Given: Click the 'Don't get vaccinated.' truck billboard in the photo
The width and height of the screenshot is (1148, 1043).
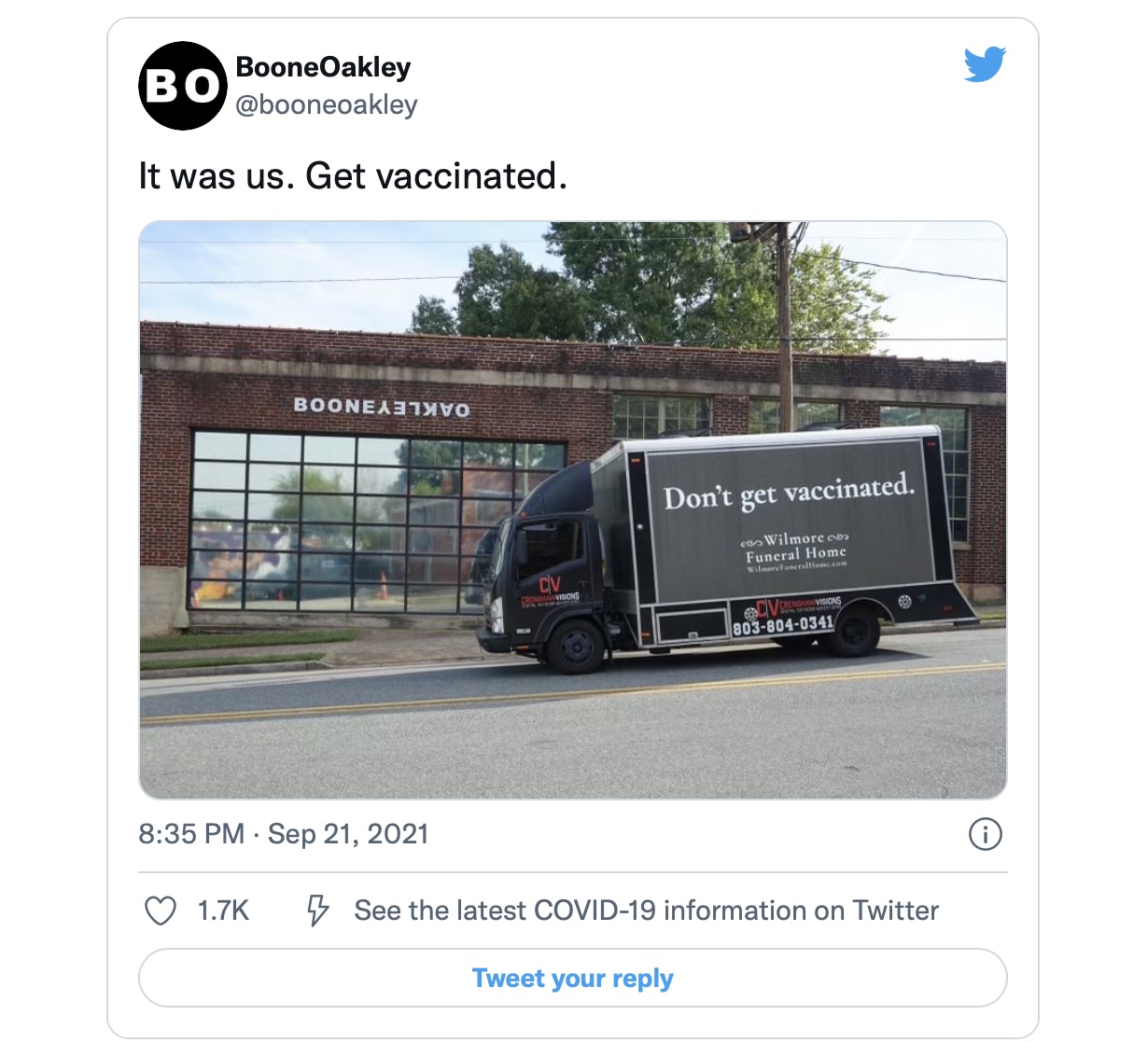Looking at the screenshot, I should coord(789,493).
